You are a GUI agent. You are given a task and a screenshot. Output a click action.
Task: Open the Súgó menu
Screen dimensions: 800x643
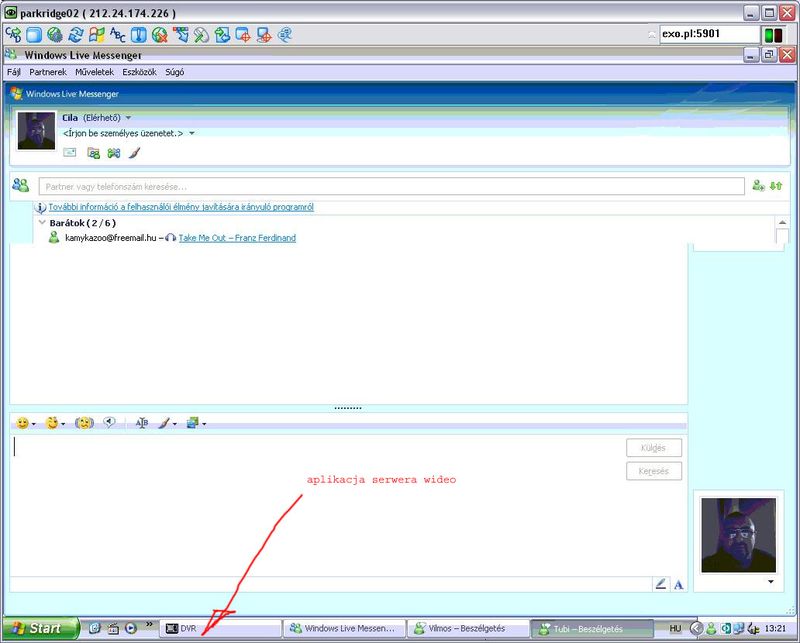pos(174,72)
